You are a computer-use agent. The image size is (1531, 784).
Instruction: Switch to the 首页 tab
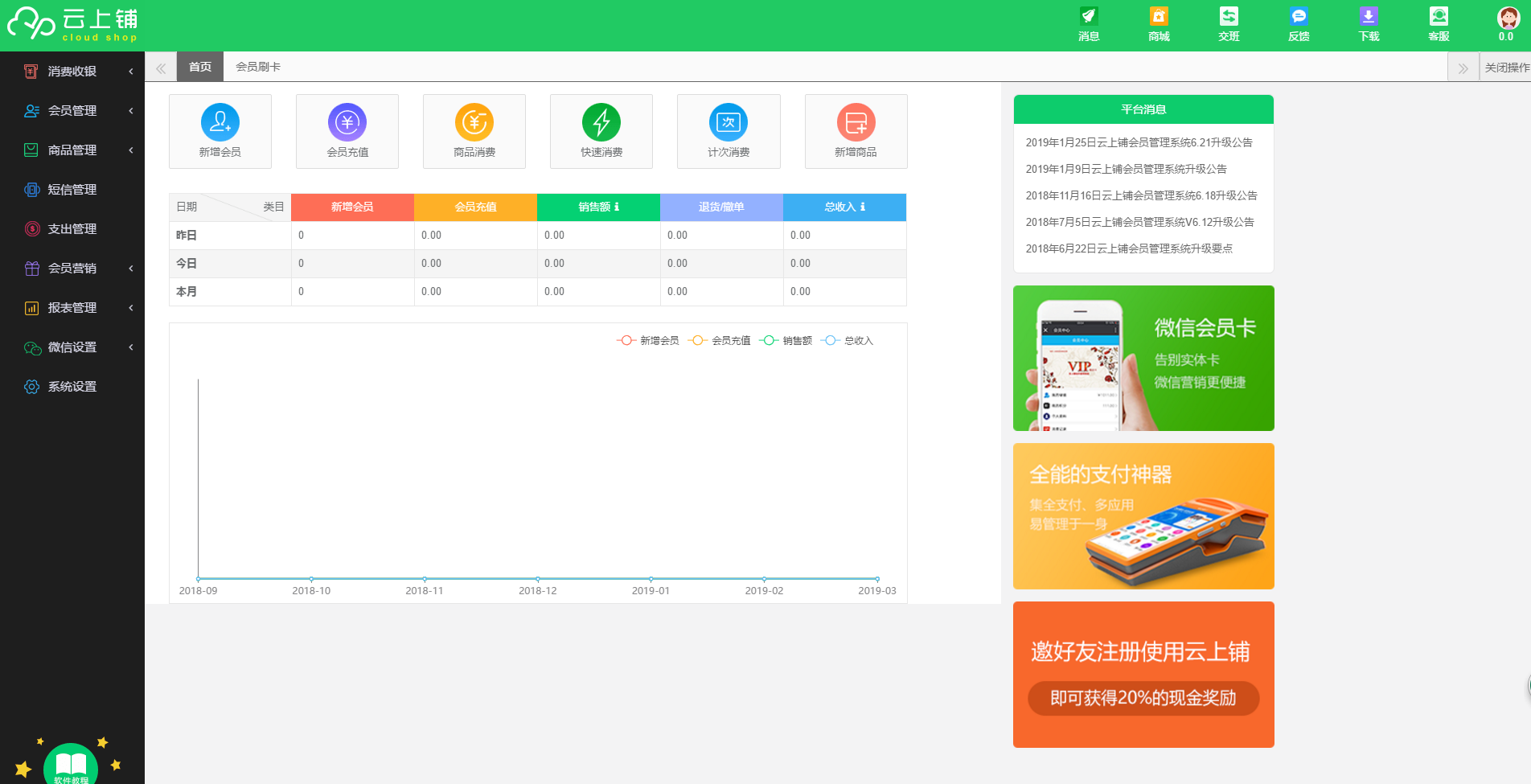[x=200, y=67]
